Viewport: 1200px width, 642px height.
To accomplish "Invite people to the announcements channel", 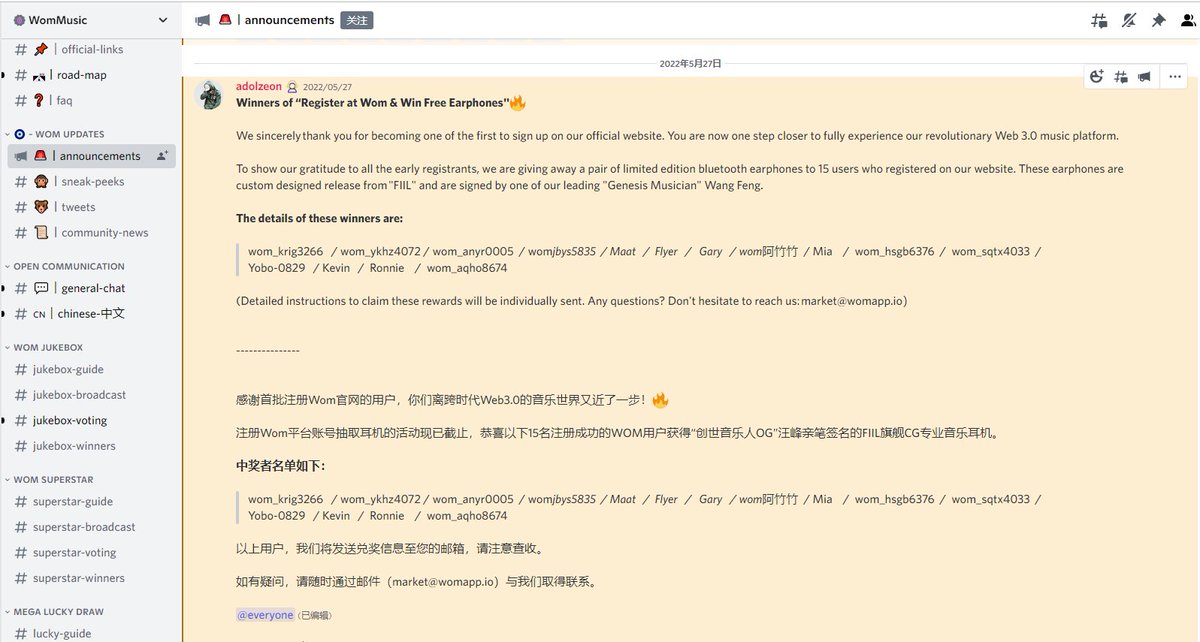I will point(162,156).
